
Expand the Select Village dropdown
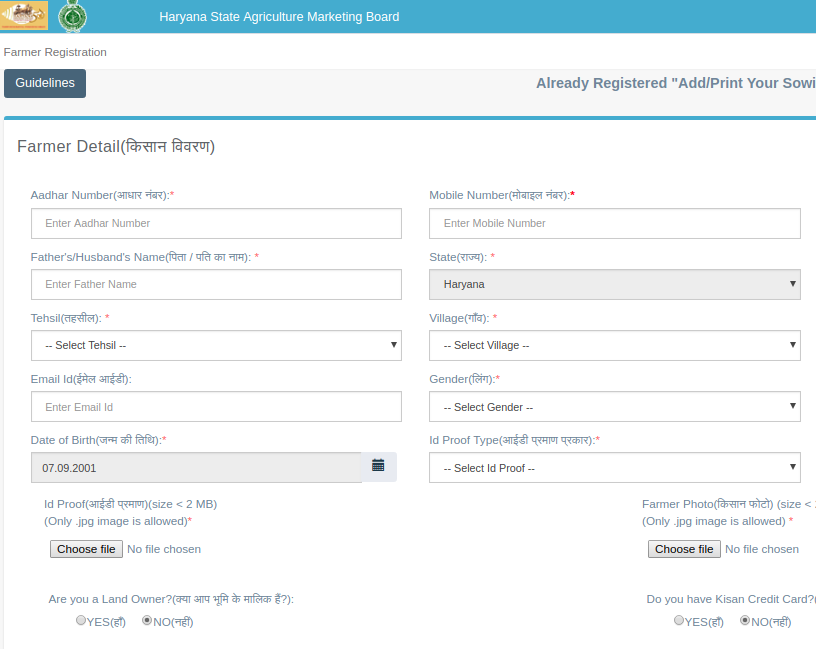[614, 346]
